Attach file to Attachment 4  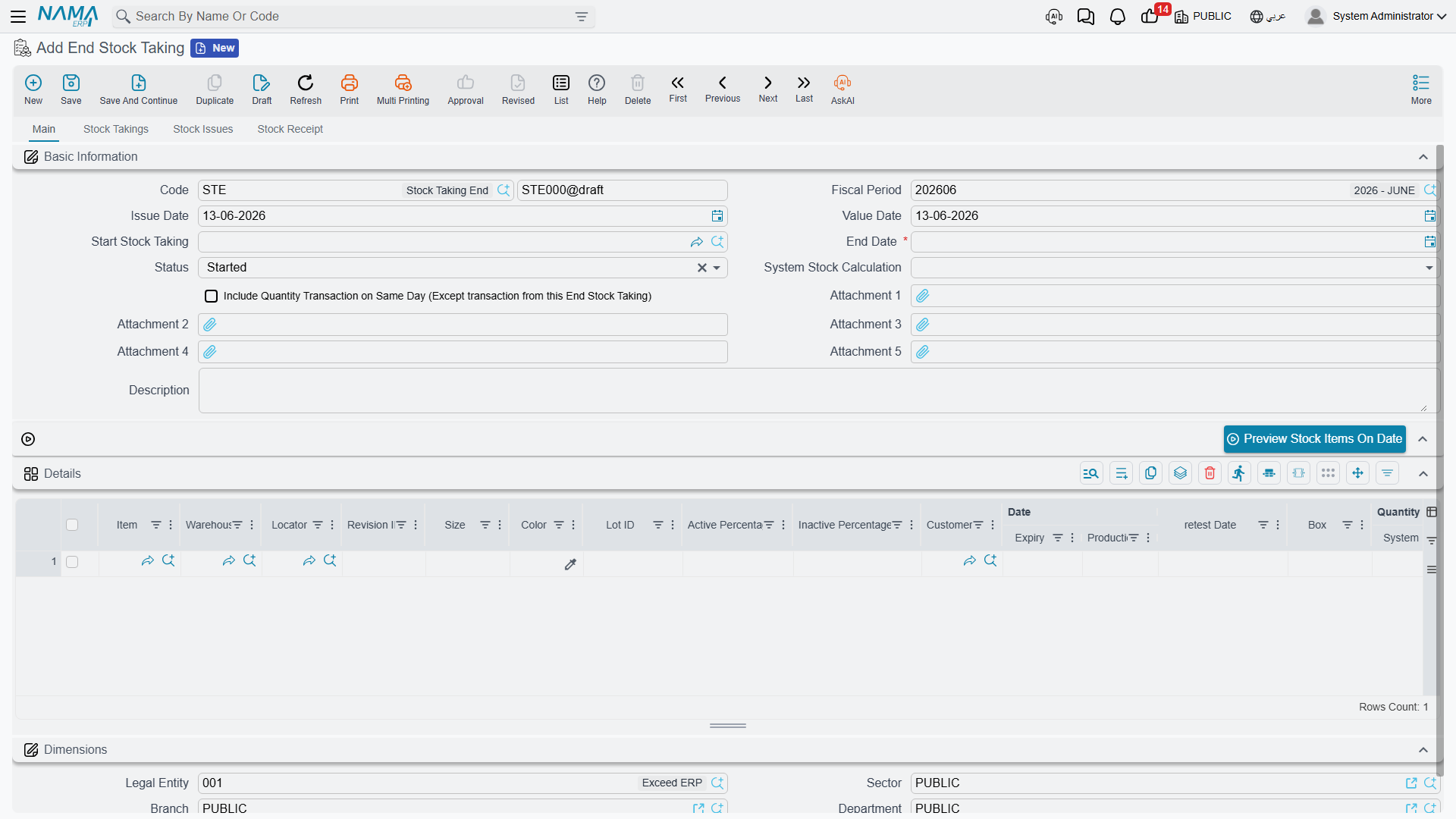[210, 352]
